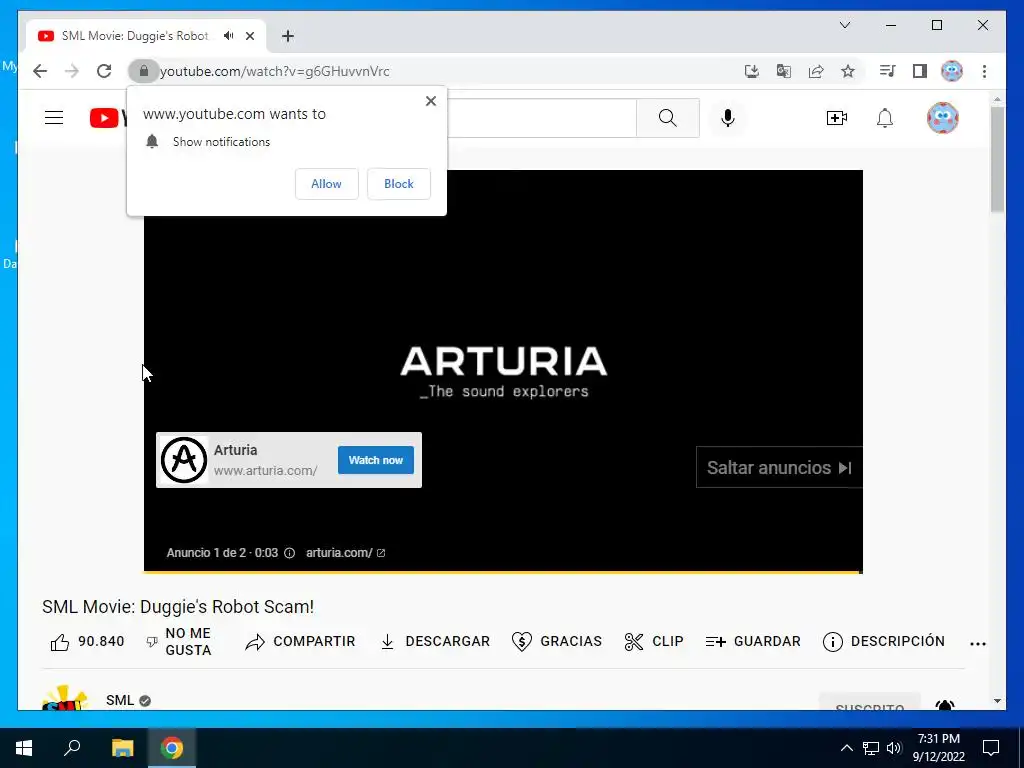Go to YouTube home via logo
This screenshot has width=1024, height=768.
108,118
